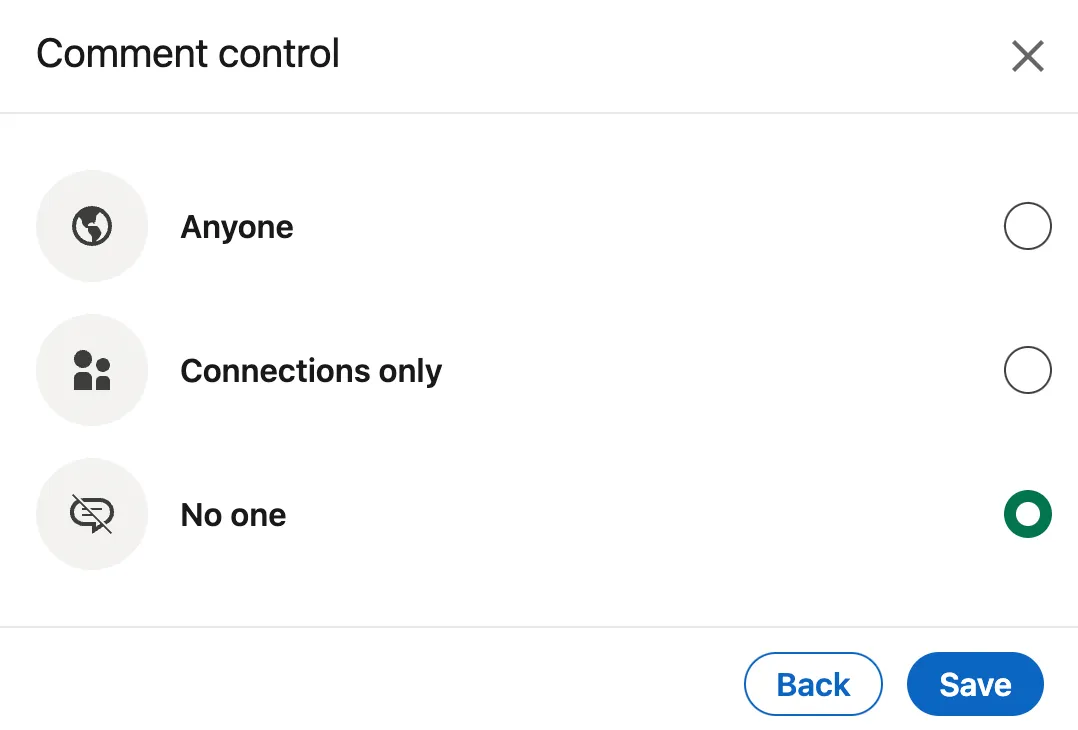The image size is (1078, 730).
Task: Allow comments from anyone via globe icon
Action: (x=92, y=227)
